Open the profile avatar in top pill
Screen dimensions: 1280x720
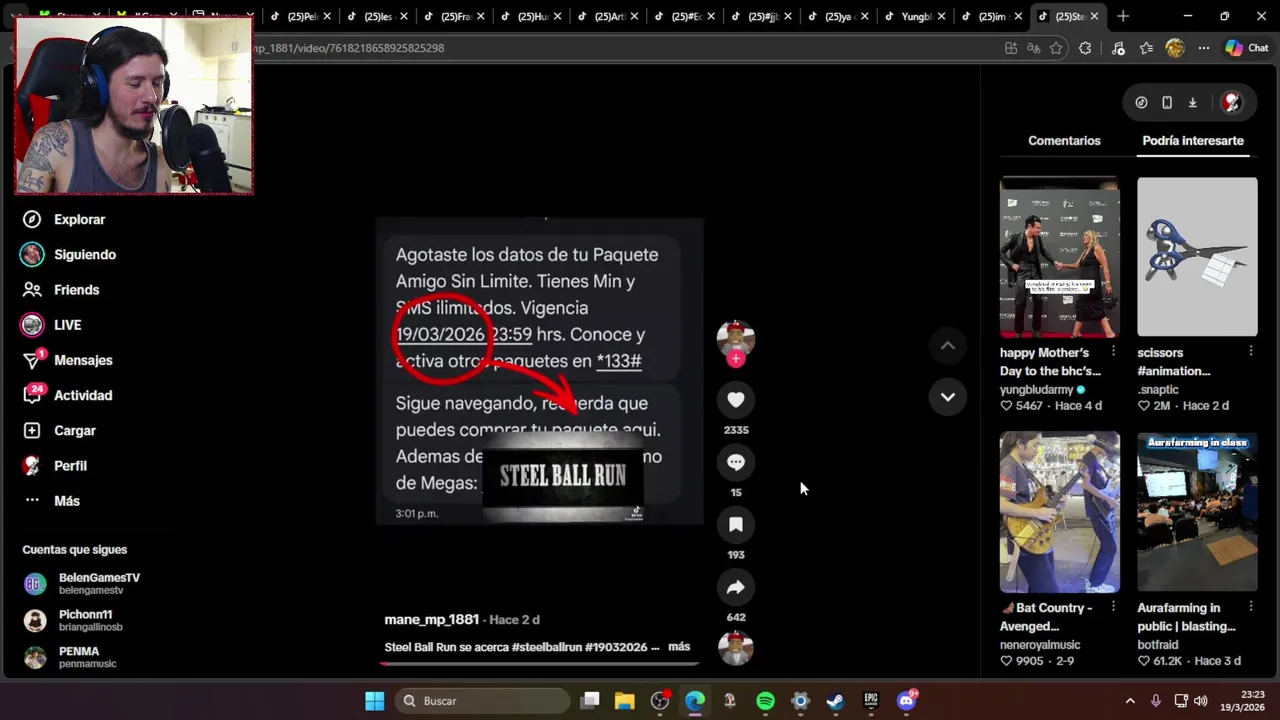point(1231,102)
